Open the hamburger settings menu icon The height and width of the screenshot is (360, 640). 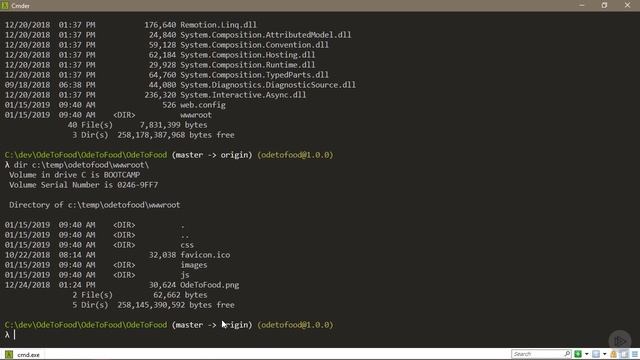tap(635, 354)
